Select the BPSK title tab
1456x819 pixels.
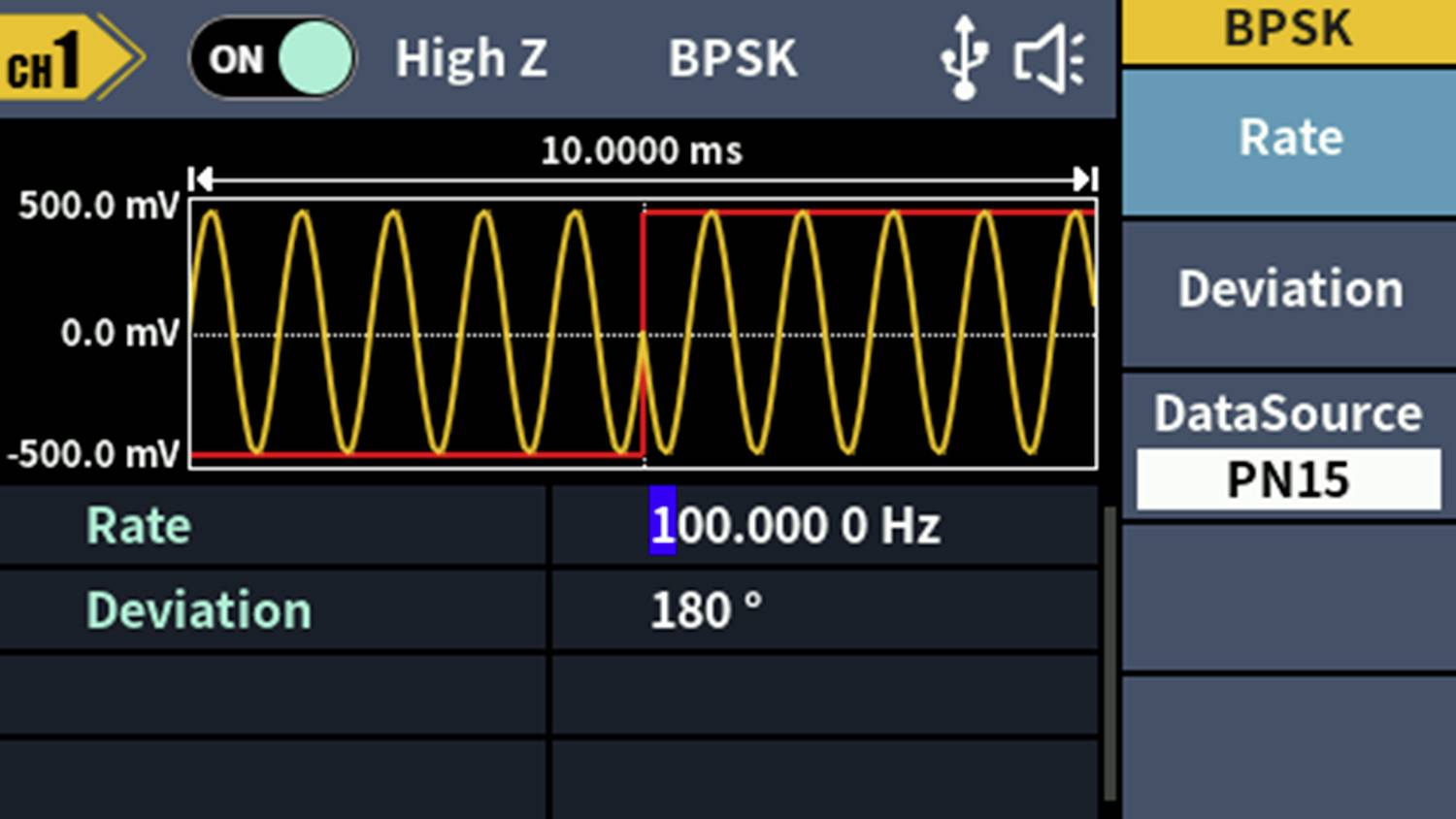point(1288,29)
